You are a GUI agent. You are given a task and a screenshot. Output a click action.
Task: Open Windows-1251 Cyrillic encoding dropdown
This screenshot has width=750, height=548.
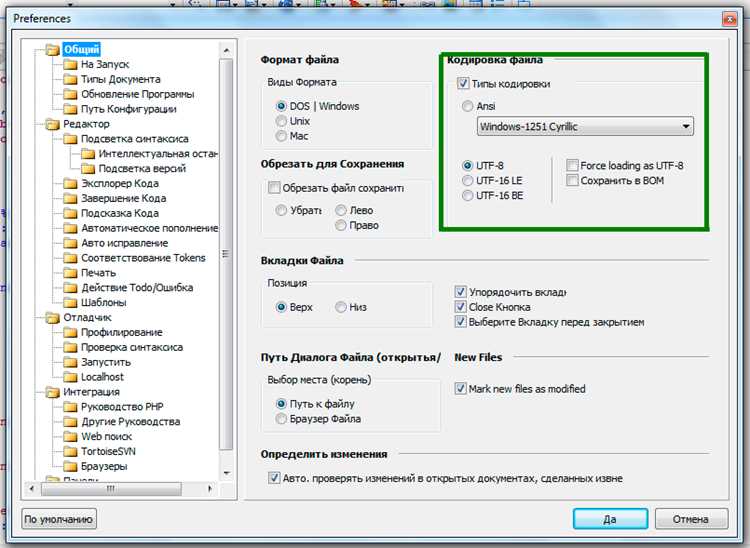tap(585, 126)
